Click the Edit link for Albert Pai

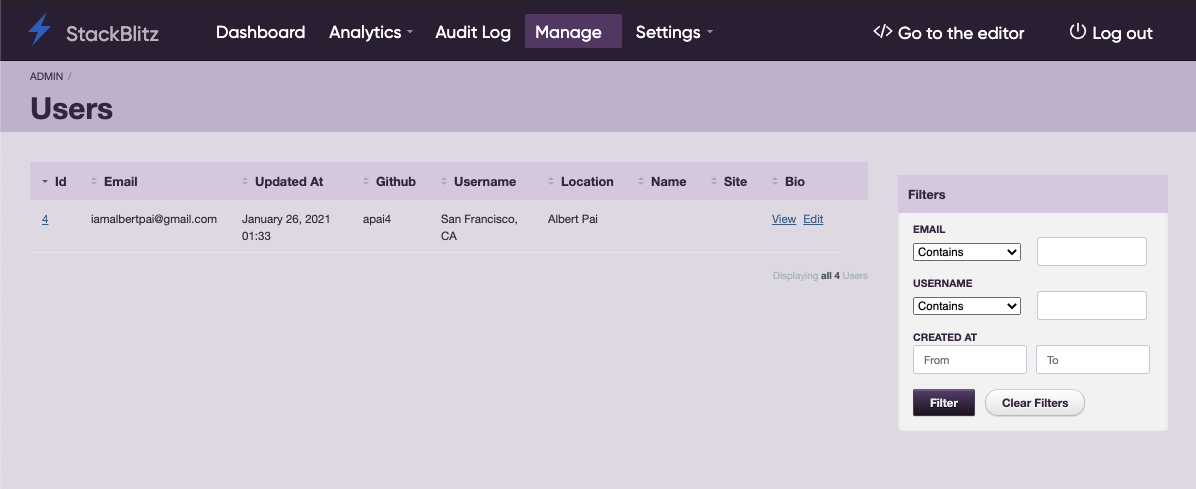tap(813, 219)
